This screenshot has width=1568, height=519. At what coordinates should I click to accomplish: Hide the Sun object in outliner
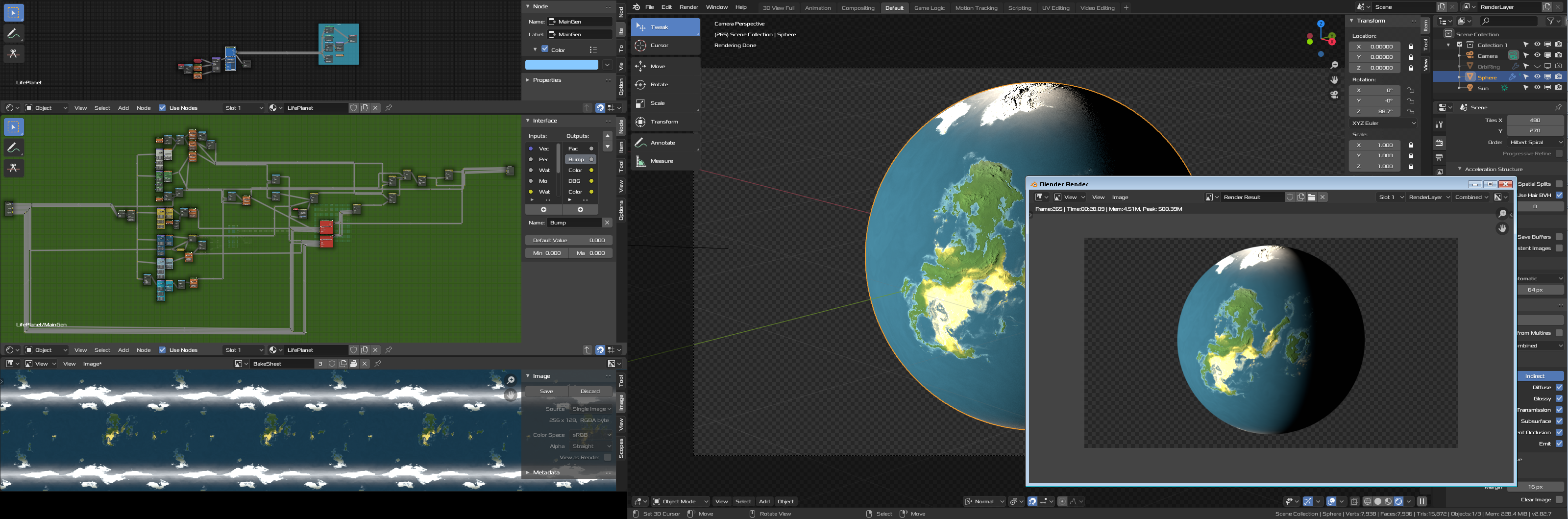pos(1537,88)
